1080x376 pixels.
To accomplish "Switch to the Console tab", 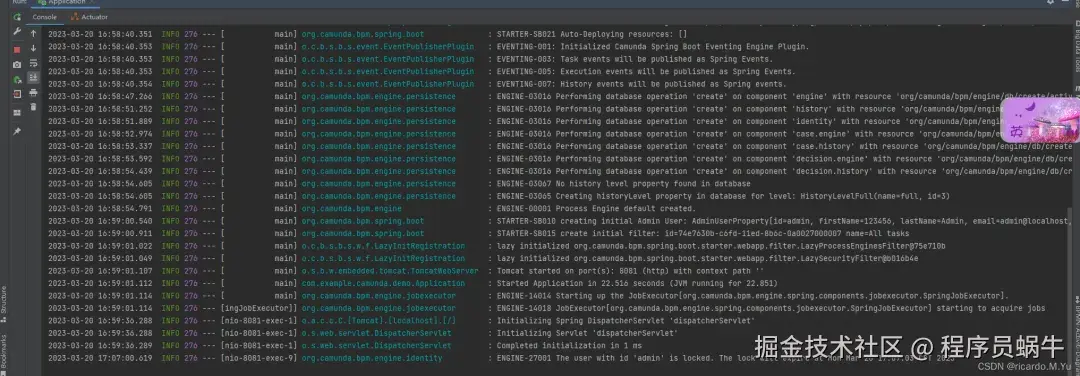I will 44,17.
